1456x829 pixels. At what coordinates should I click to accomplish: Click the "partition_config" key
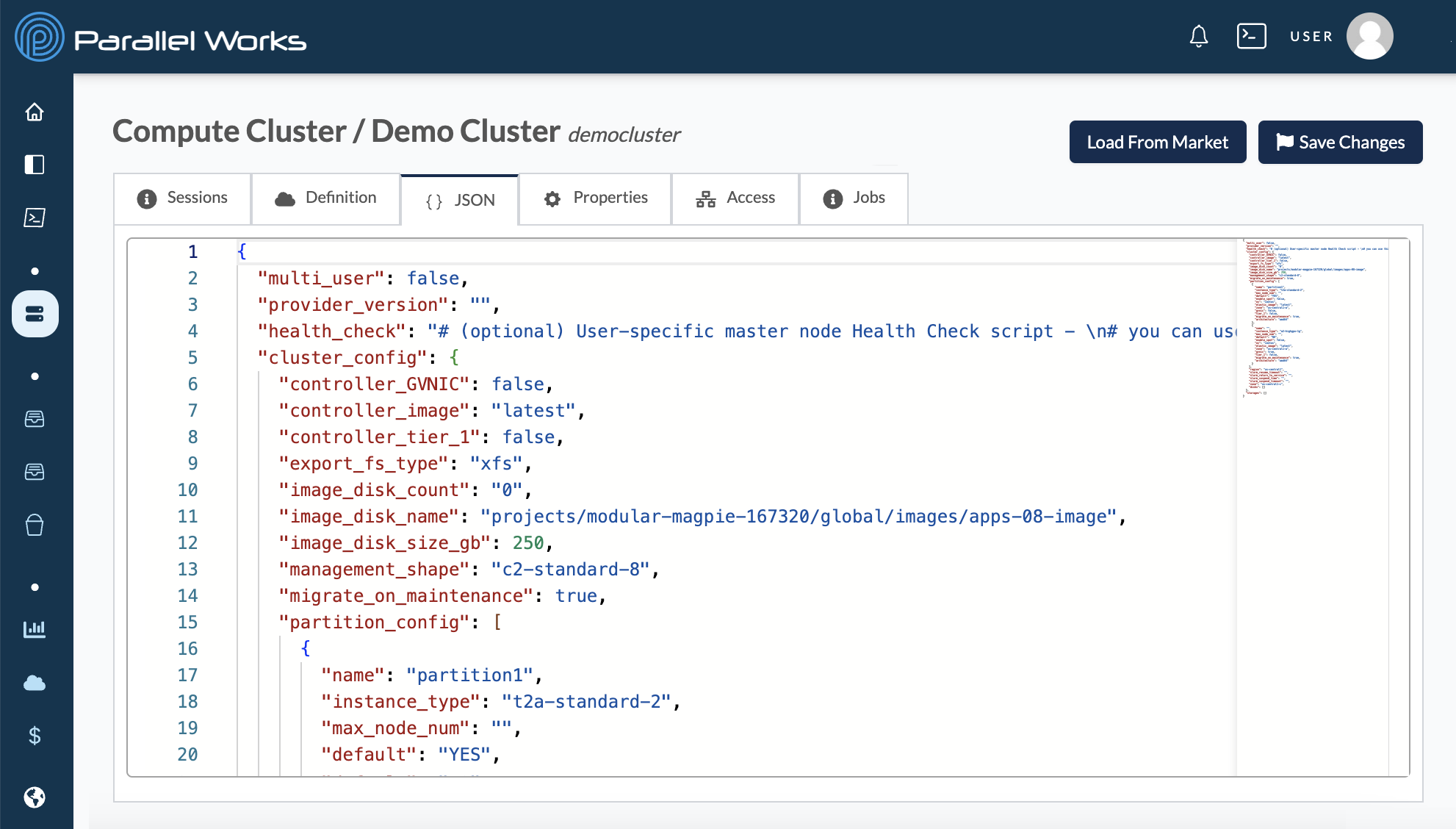click(375, 622)
